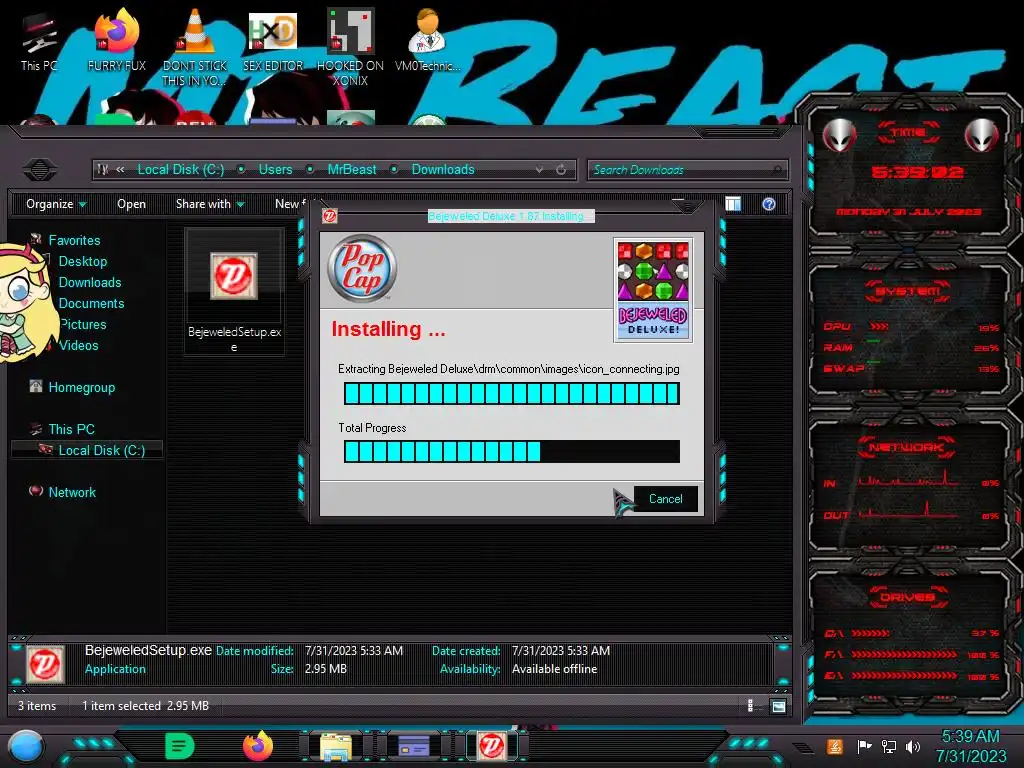Click the 2.95 MB size value

[326, 669]
